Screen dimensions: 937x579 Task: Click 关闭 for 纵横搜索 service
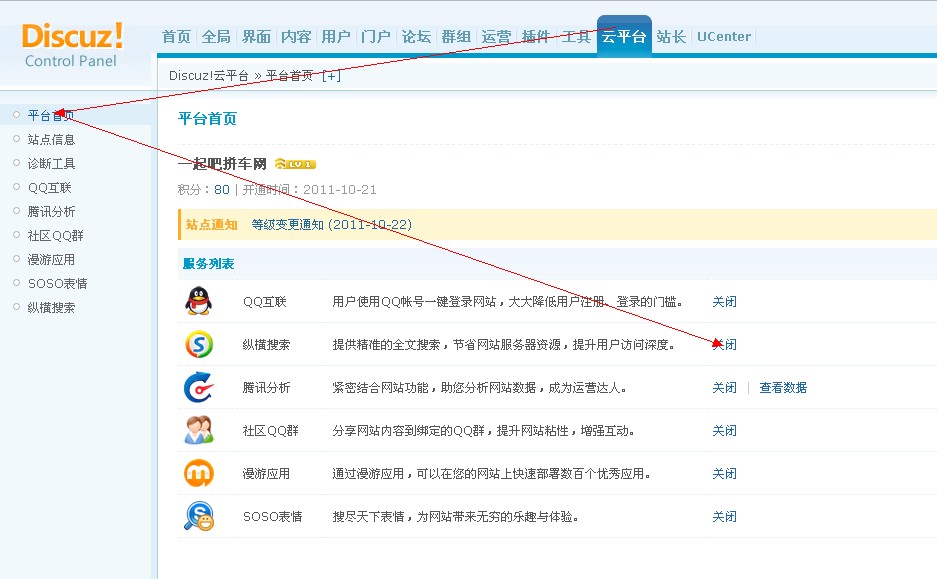724,345
